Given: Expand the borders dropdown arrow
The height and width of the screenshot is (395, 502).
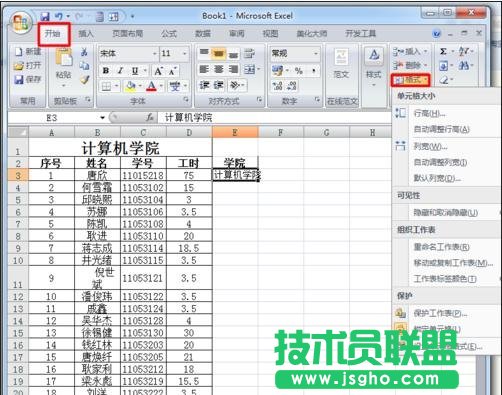Looking at the screenshot, I should tap(116, 86).
